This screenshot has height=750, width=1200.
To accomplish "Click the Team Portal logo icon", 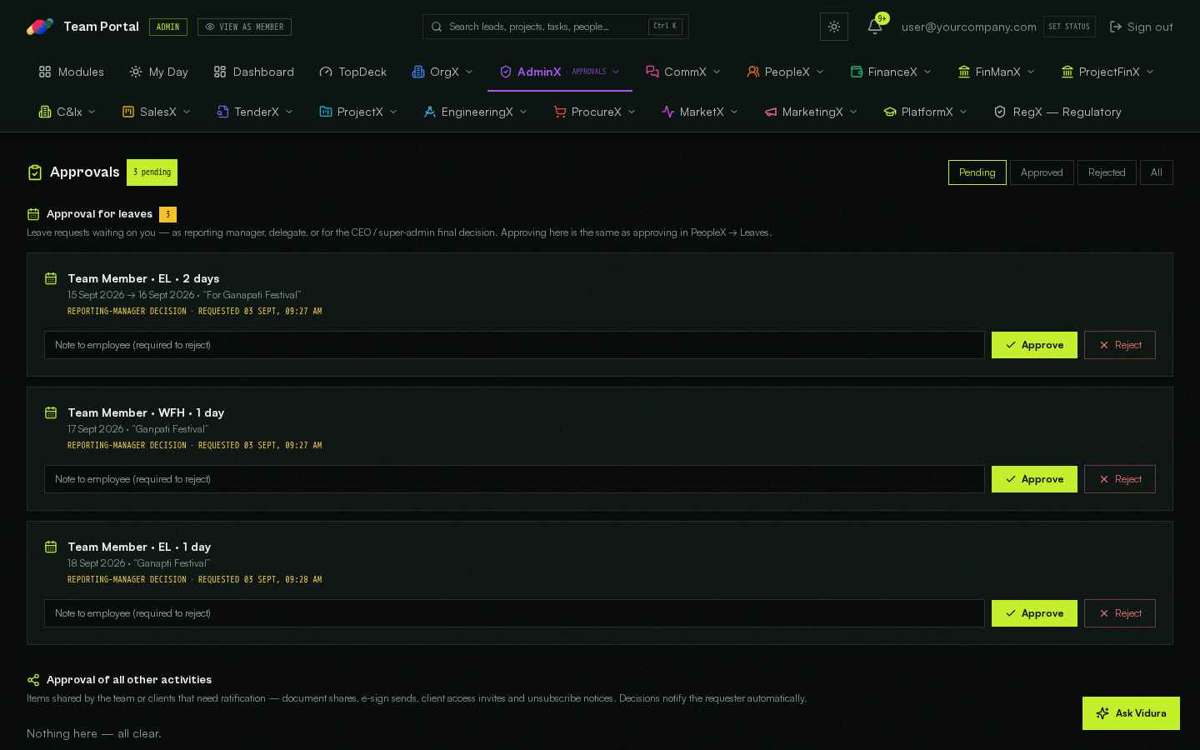I will (40, 27).
